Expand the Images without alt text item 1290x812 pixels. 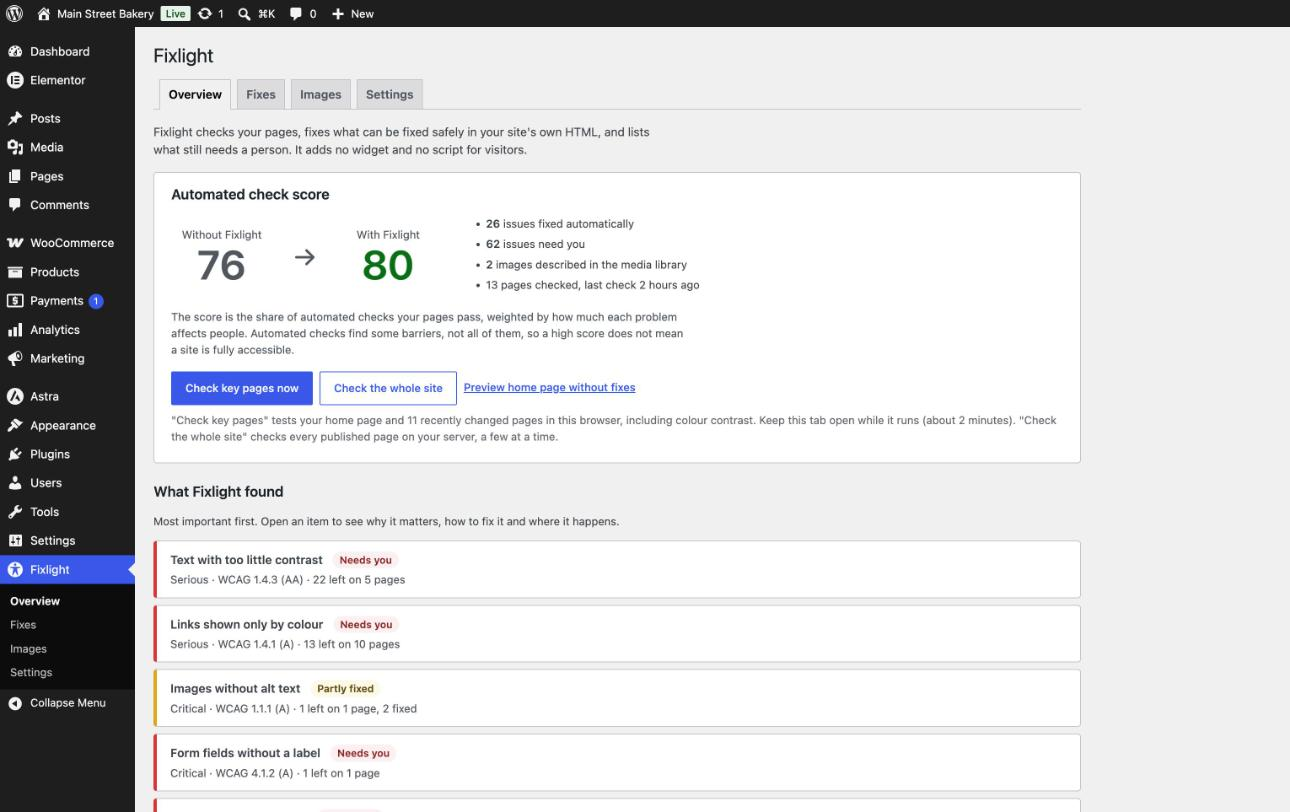(617, 698)
